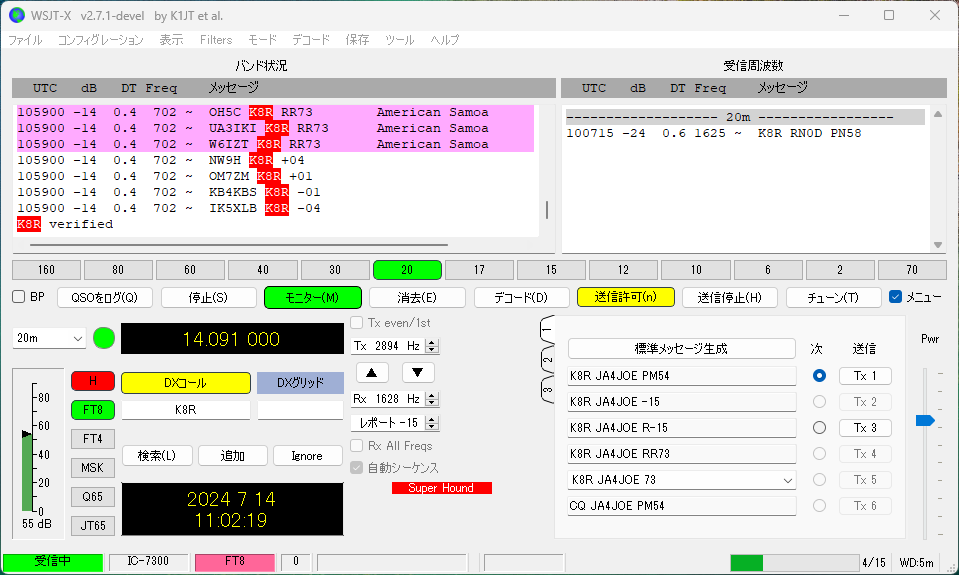Image resolution: width=959 pixels, height=575 pixels.
Task: Send message with Tx 3 button
Action: pyautogui.click(x=865, y=428)
